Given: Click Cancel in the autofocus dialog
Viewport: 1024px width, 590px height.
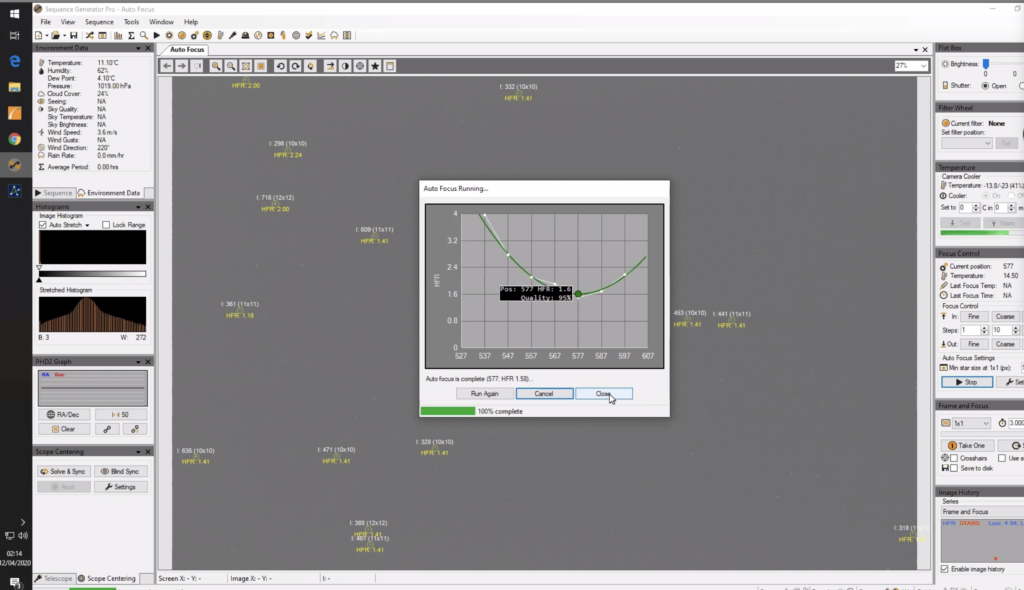Looking at the screenshot, I should [544, 394].
